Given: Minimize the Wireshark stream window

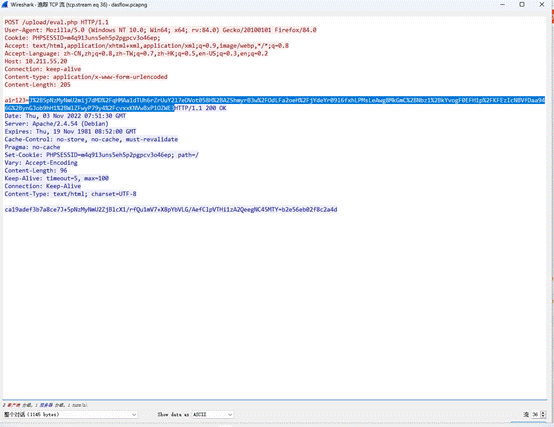Looking at the screenshot, I should coord(502,5).
